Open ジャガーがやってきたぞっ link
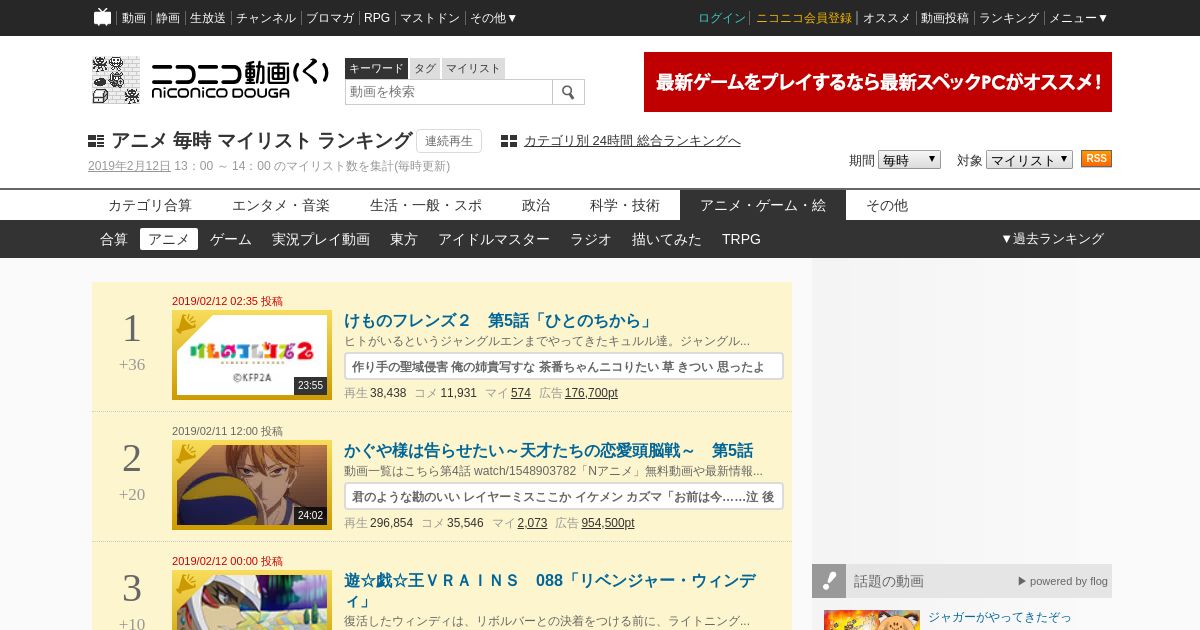Viewport: 1200px width, 630px height. 999,617
